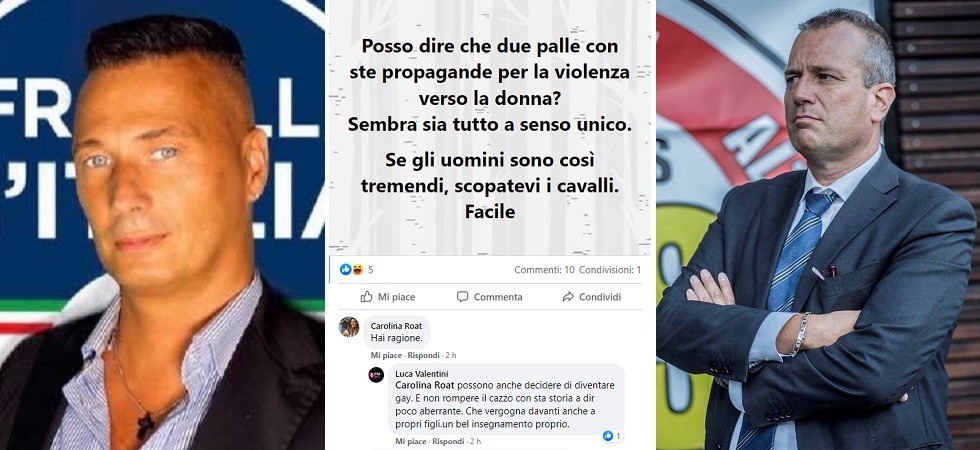Open Luca Valentini's profile avatar
Image resolution: width=980 pixels, height=450 pixels.
[x=376, y=375]
